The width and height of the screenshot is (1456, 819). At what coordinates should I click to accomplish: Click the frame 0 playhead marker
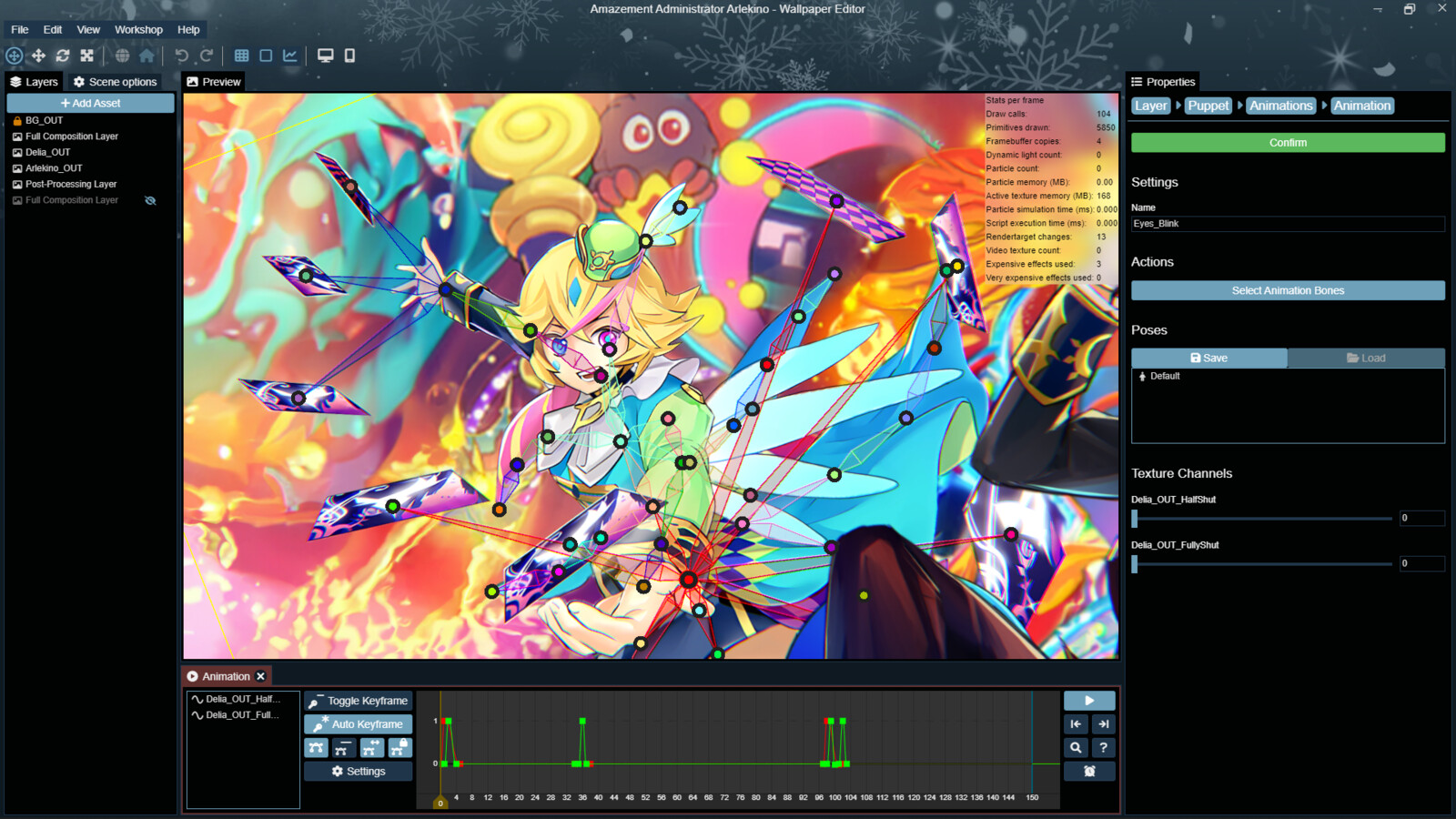[x=440, y=803]
